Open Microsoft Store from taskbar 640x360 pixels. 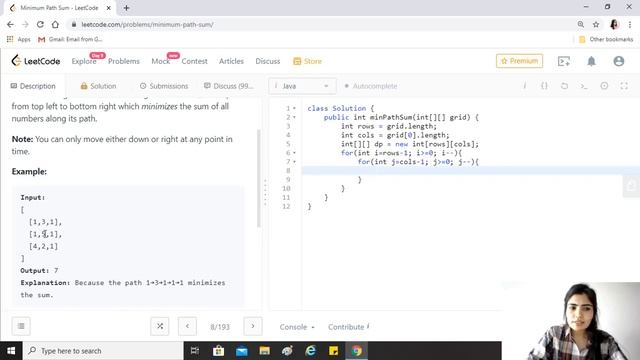coord(218,351)
